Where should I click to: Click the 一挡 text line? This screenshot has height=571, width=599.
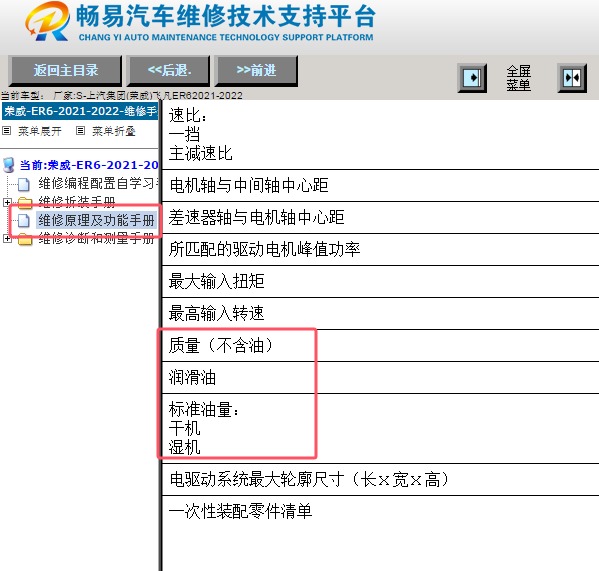[x=185, y=134]
